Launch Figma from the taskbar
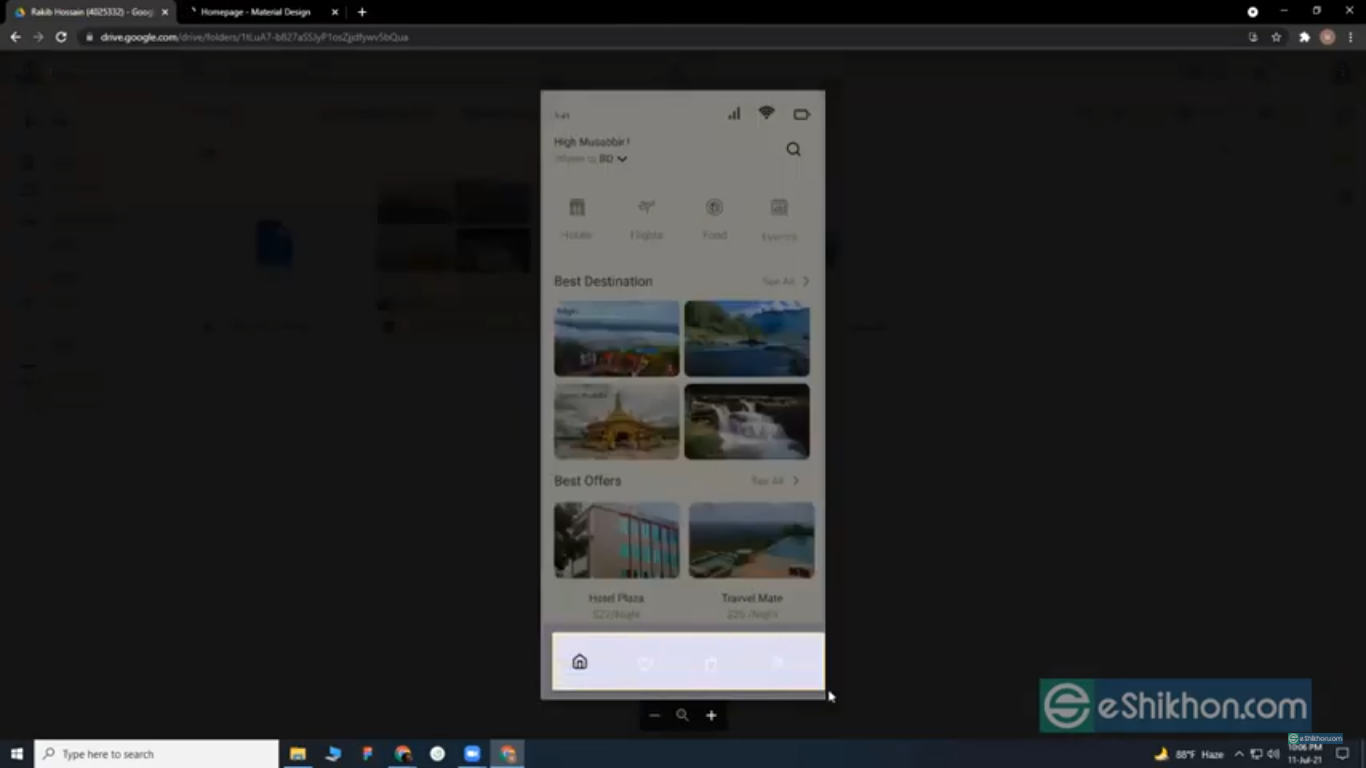This screenshot has width=1366, height=768. pos(368,754)
